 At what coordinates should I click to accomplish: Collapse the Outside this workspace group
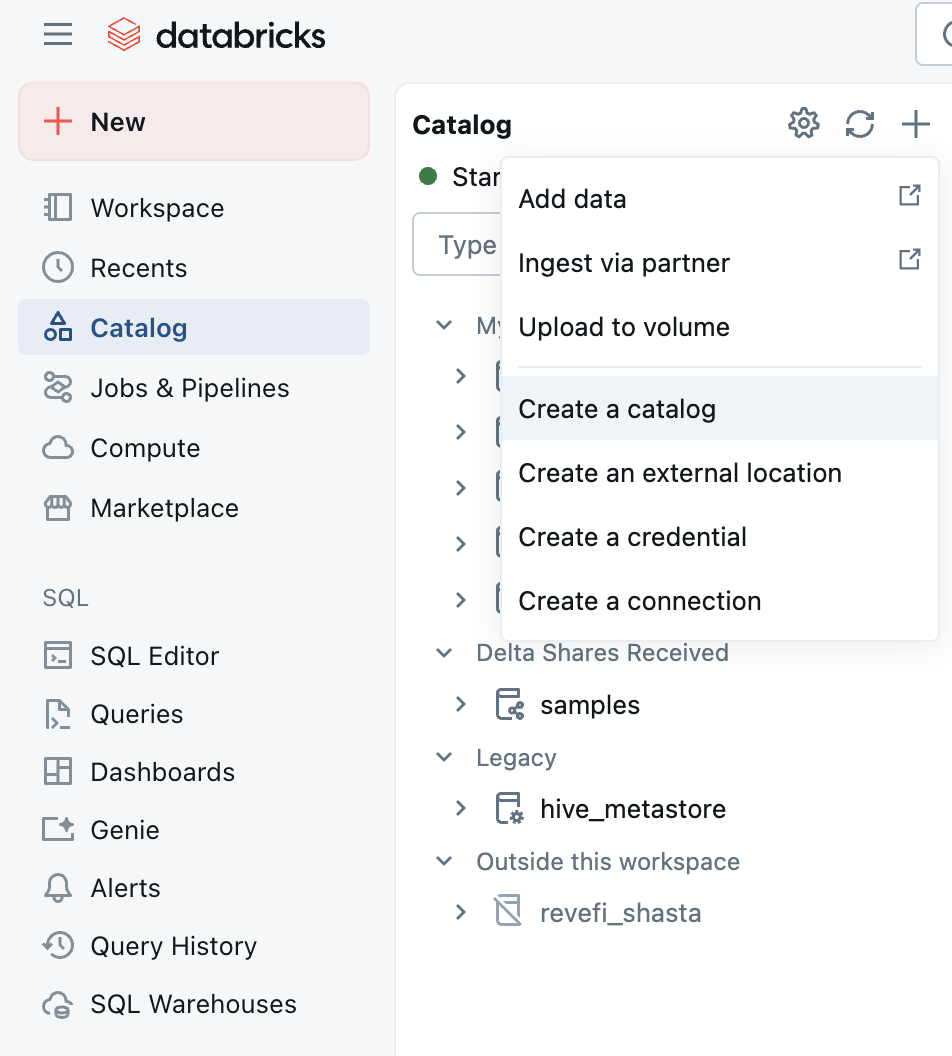(x=444, y=862)
